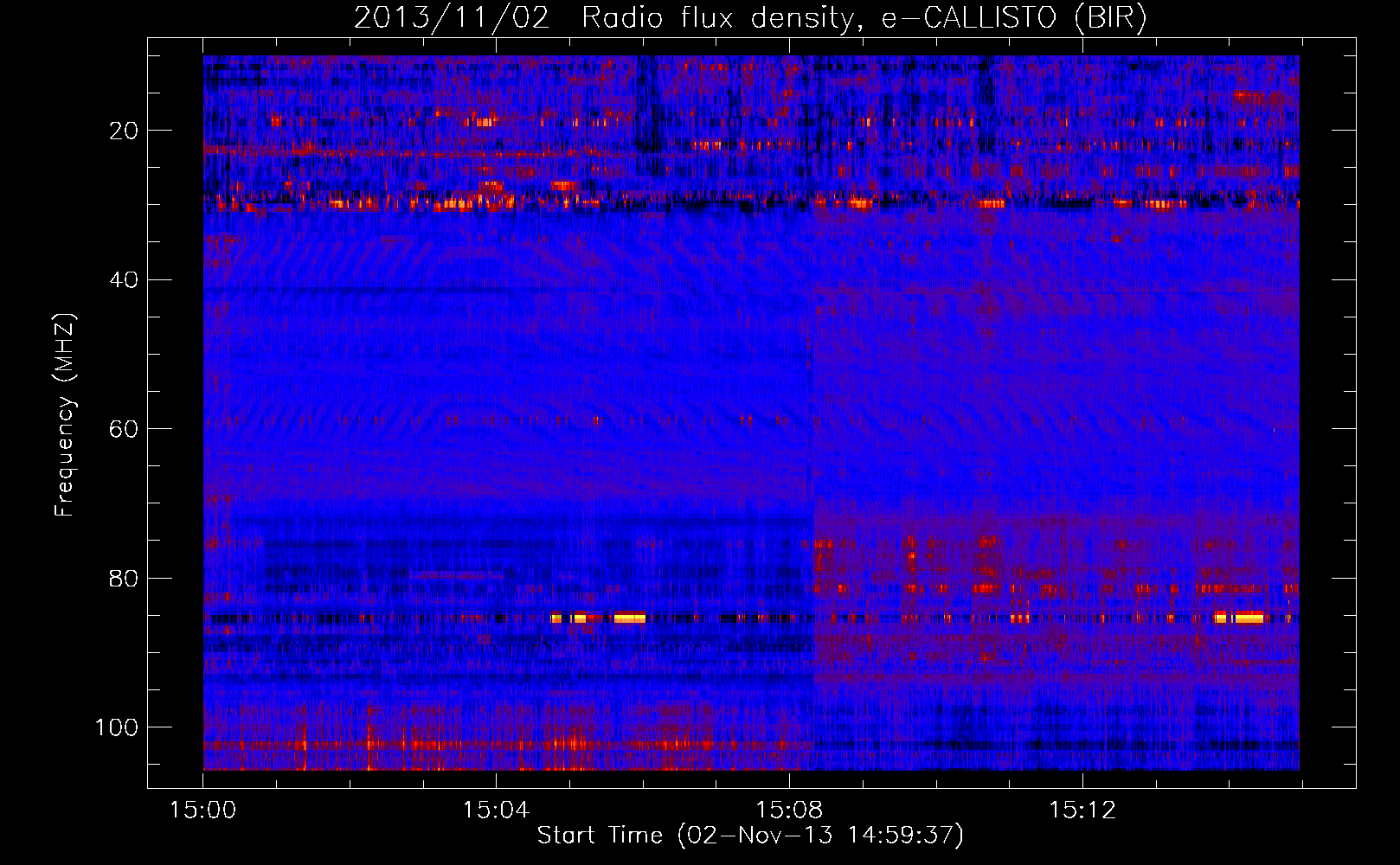Click the 40 frequency tick label
The width and height of the screenshot is (1400, 865).
125,280
